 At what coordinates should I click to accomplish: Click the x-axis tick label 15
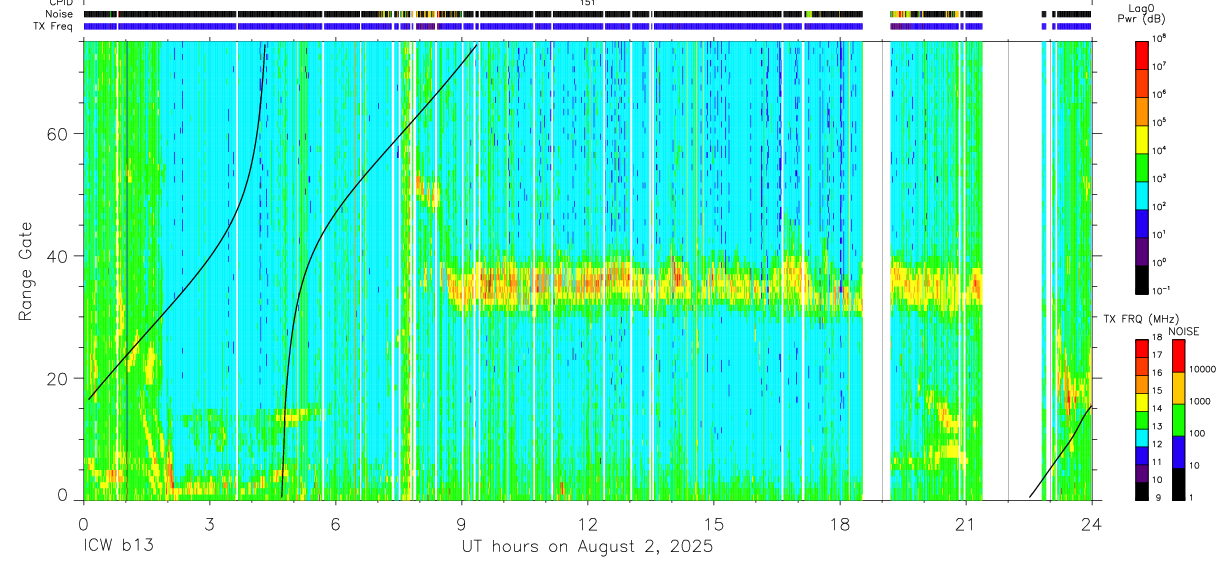point(714,524)
